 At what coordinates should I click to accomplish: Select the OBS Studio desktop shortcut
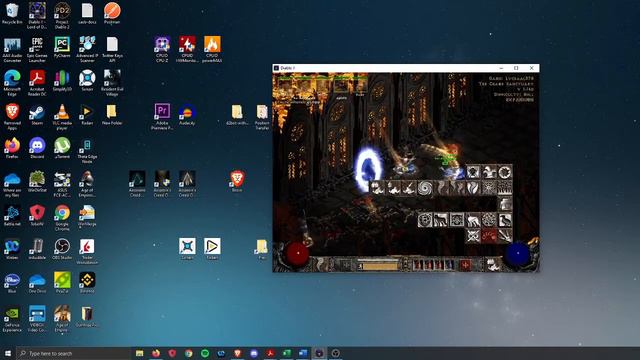point(62,249)
